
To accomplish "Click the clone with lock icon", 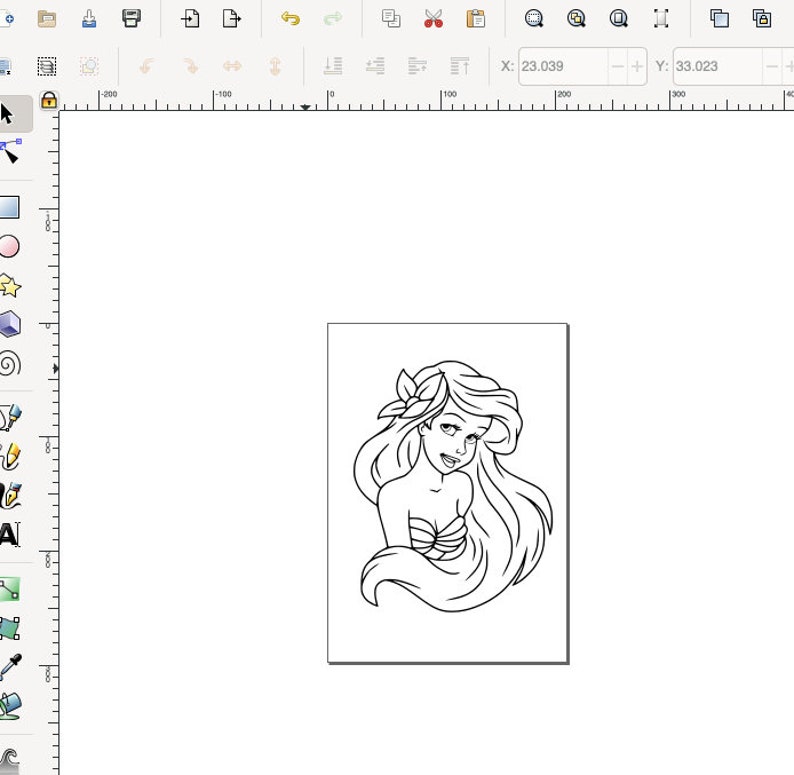I will [762, 19].
